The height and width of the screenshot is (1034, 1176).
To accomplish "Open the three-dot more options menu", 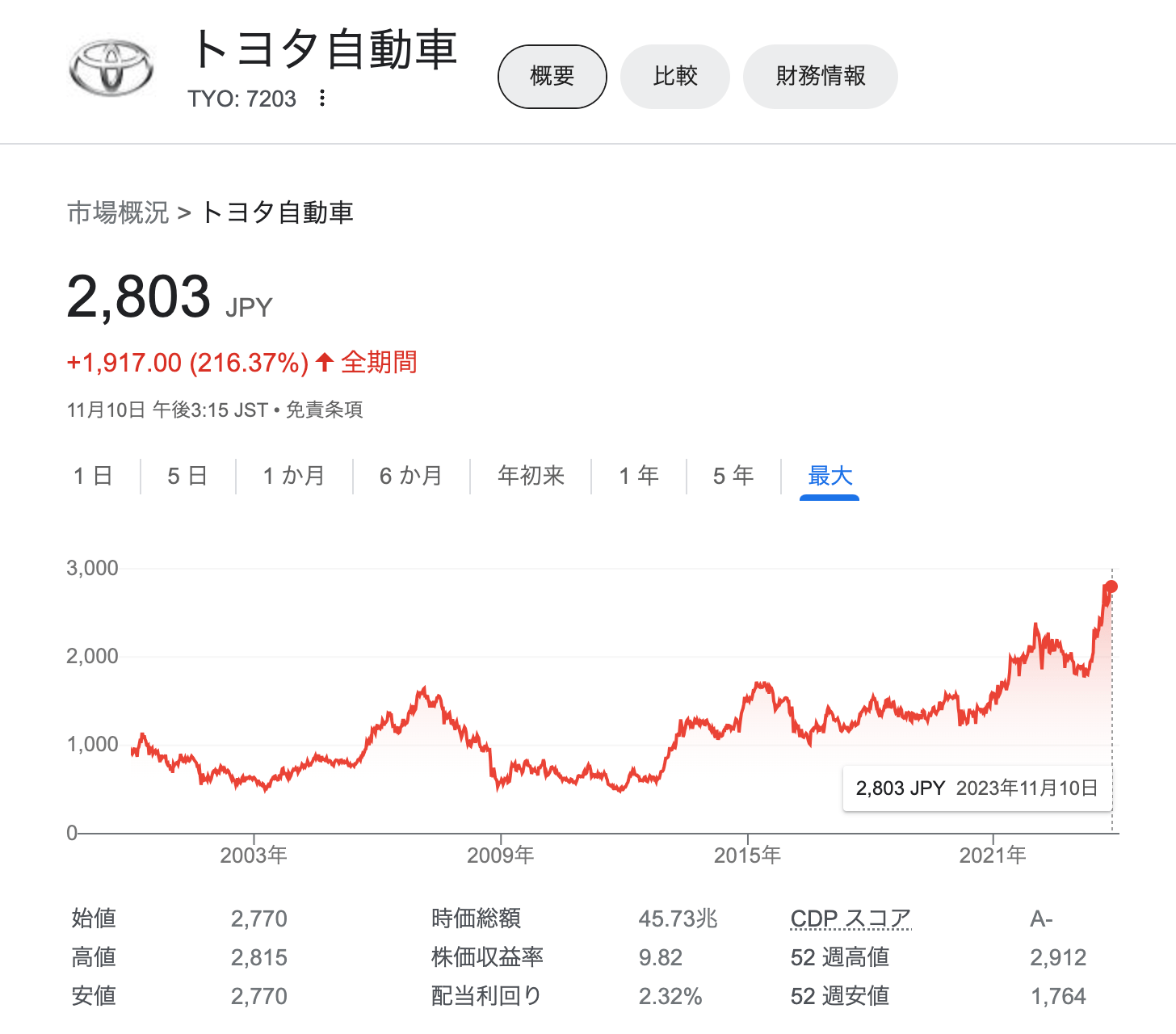I will 322,99.
